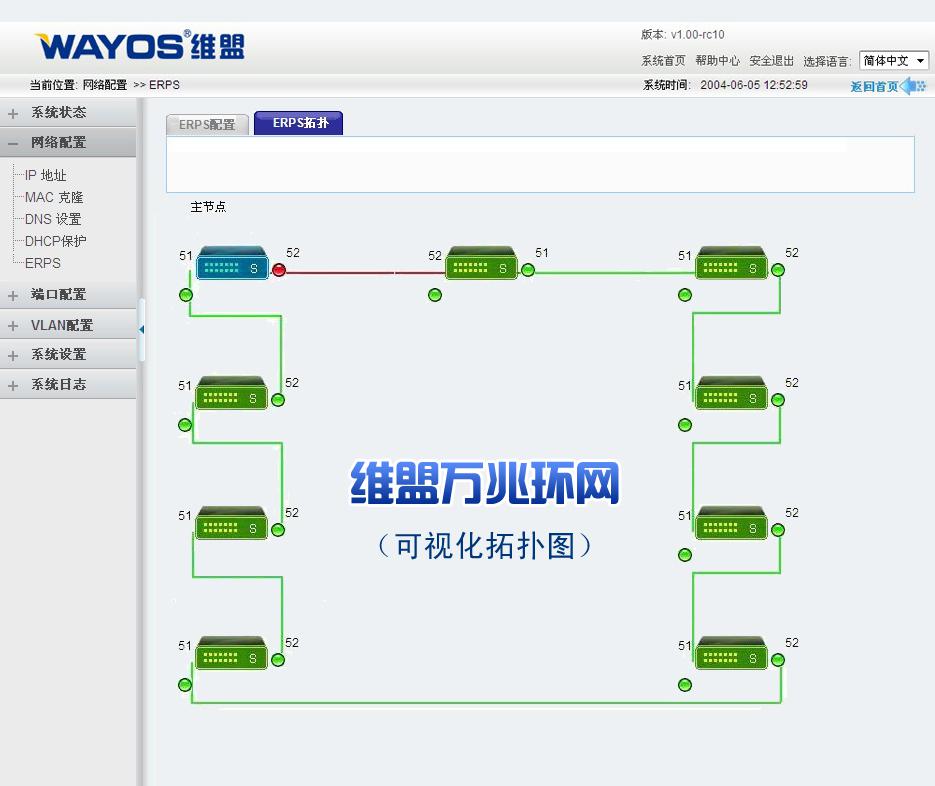Expand the 系统设置 menu section
Viewport: 935px width, 786px height.
pos(68,355)
